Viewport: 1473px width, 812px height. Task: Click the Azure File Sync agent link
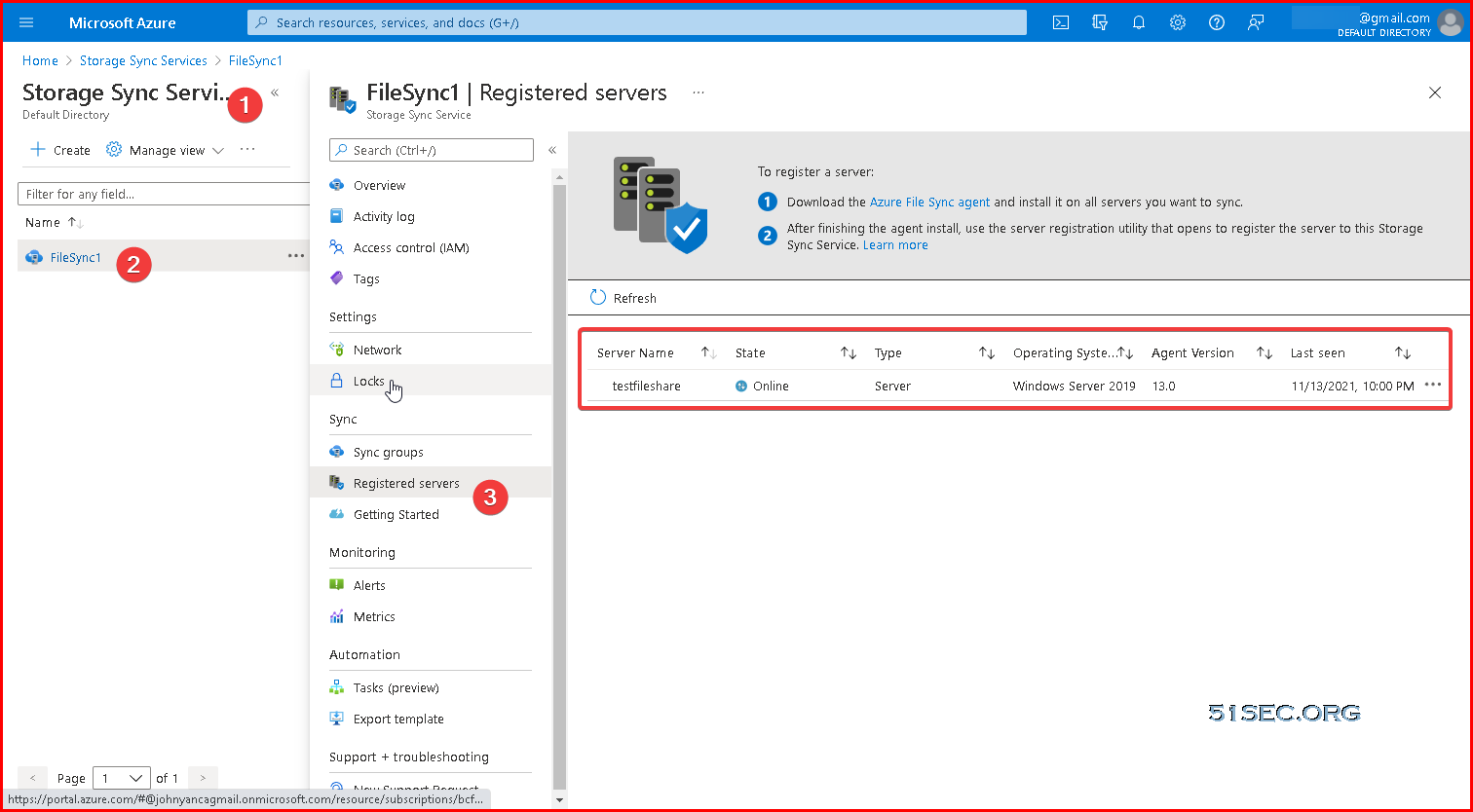[x=929, y=202]
